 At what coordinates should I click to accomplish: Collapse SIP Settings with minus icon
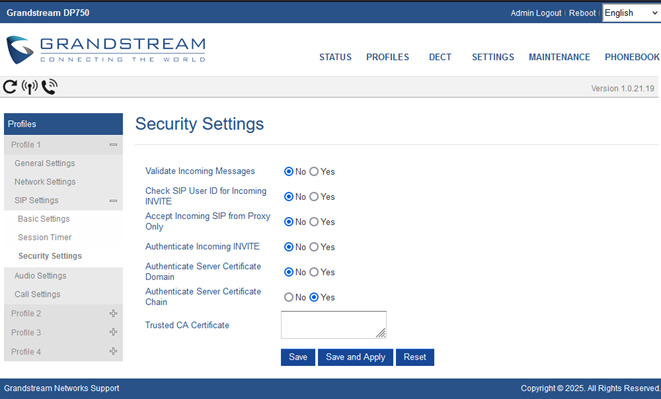point(113,201)
